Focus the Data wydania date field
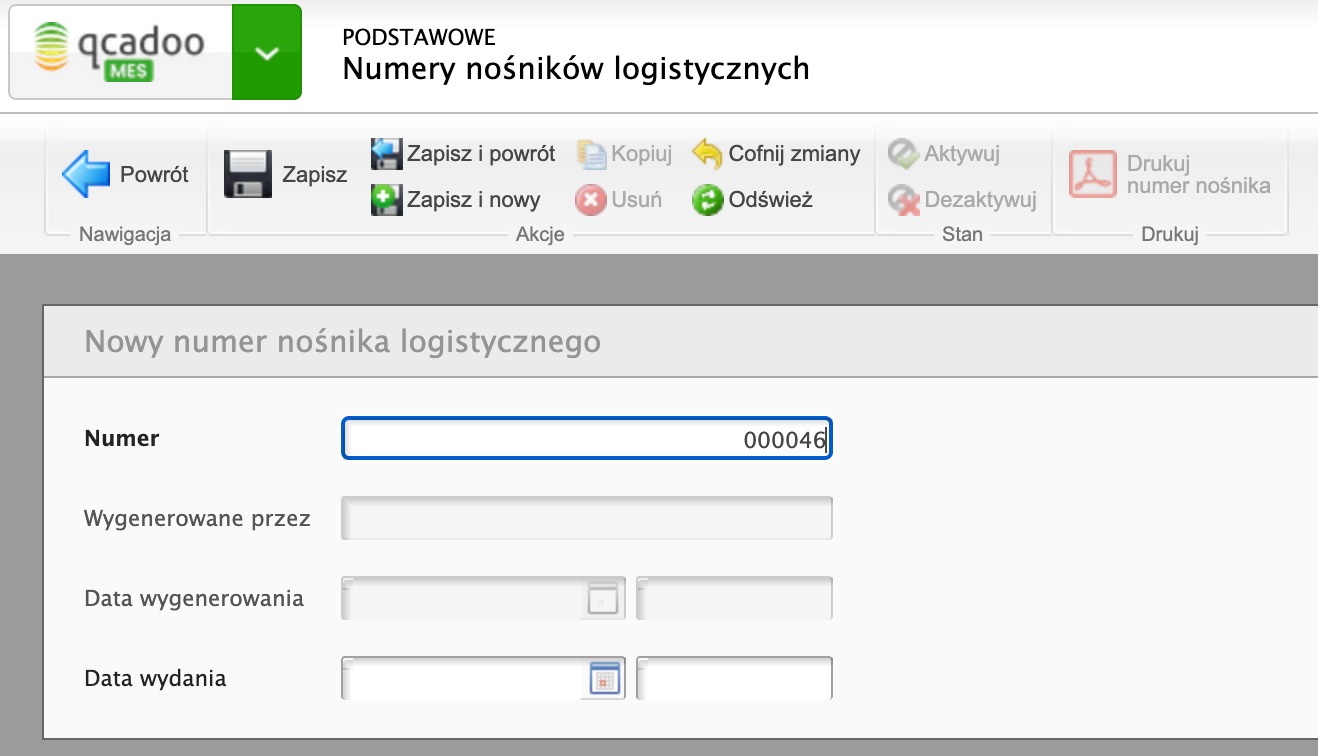1318x756 pixels. [483, 678]
